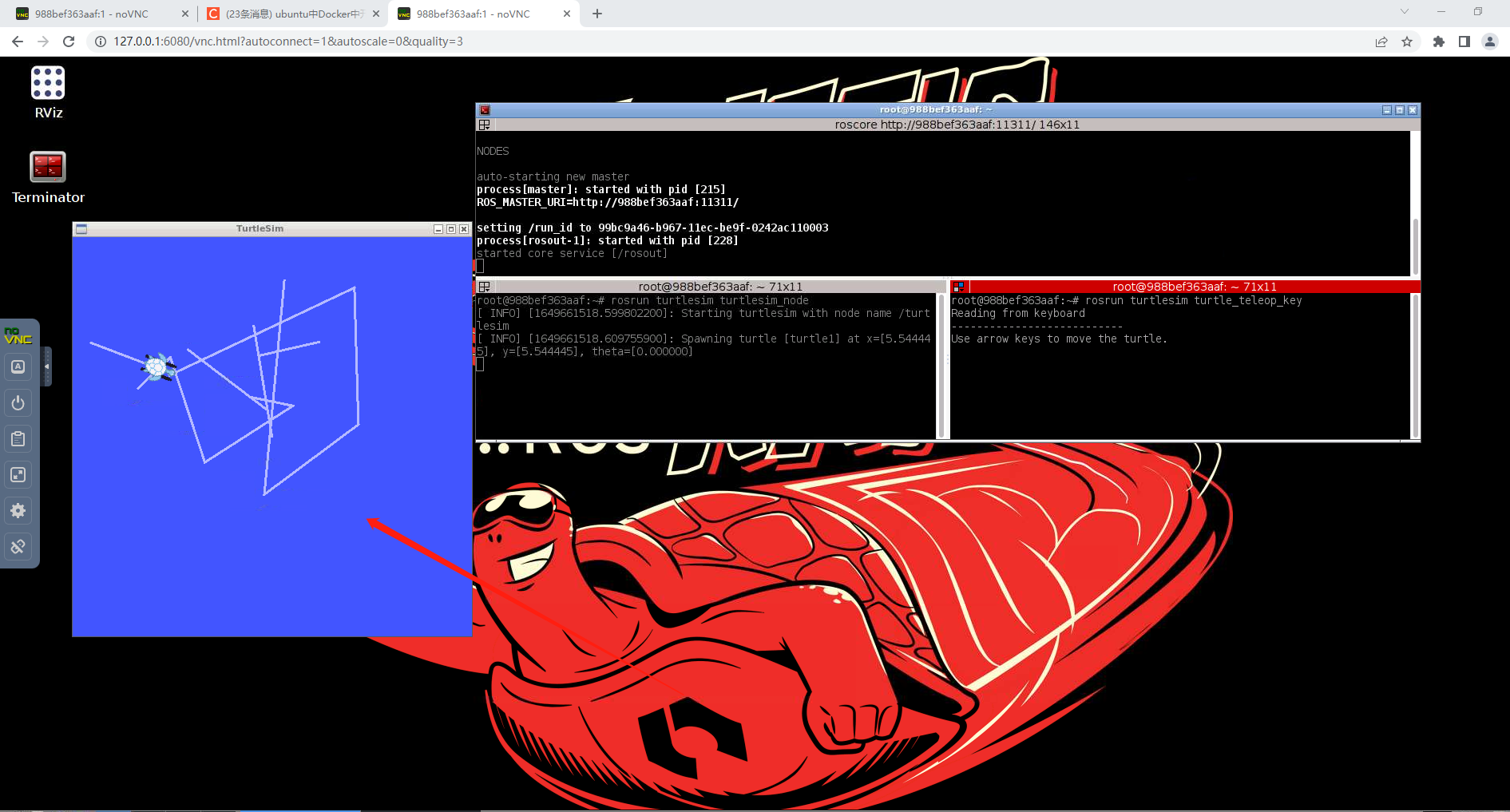Collapse the noVNC control bar handle

(x=46, y=366)
